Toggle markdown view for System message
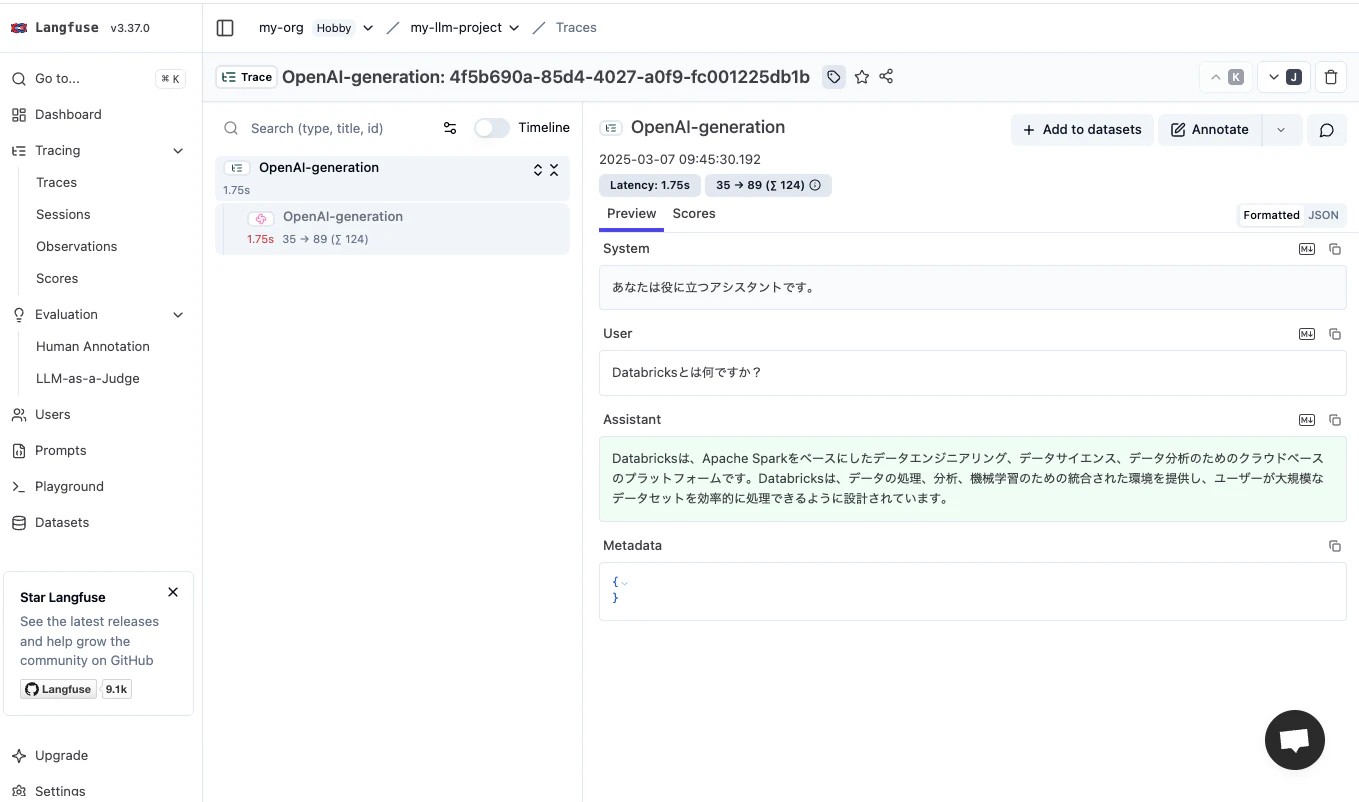Screen dimensions: 1359x802 click(x=1307, y=249)
